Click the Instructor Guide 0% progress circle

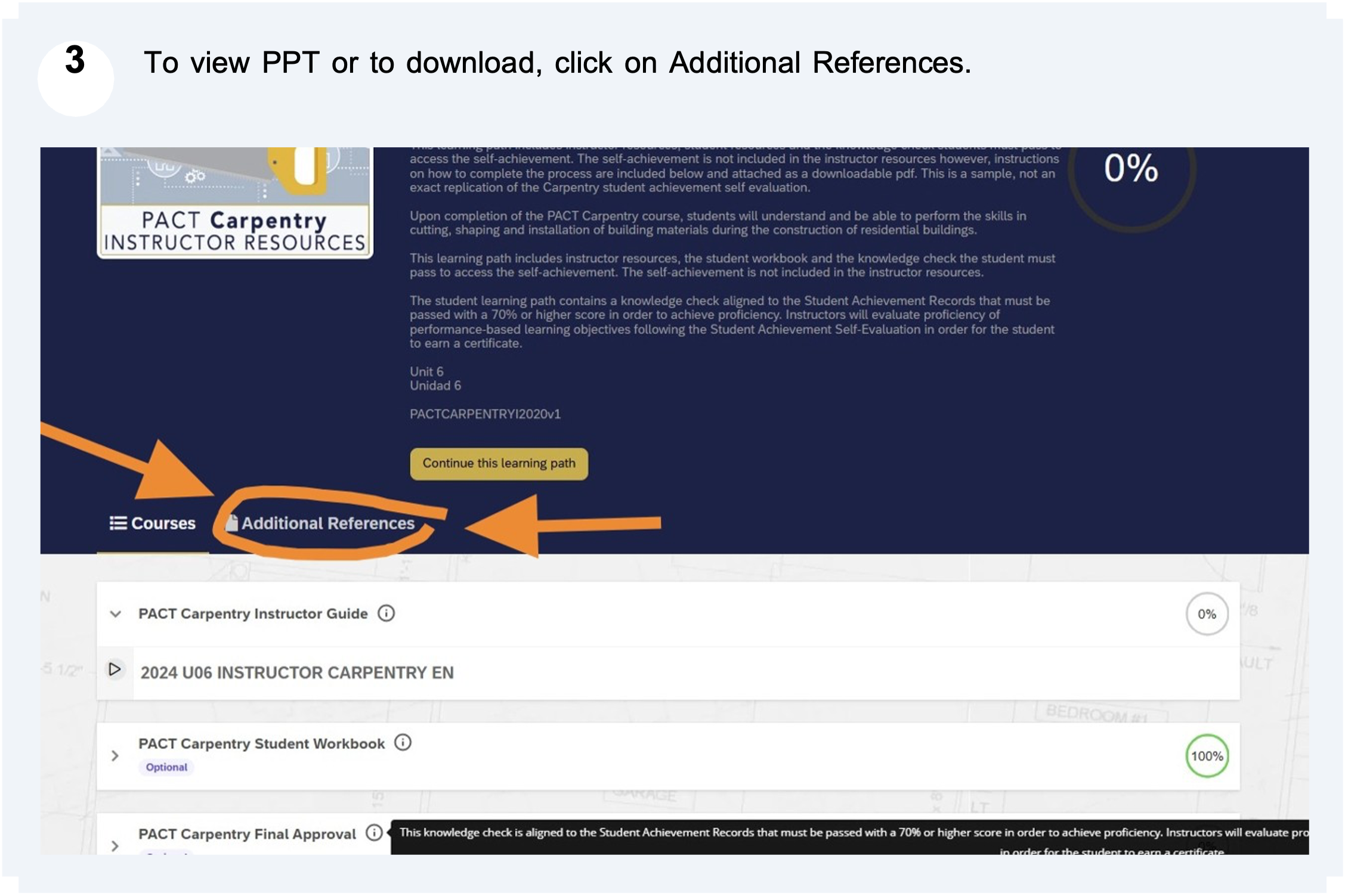coord(1207,614)
